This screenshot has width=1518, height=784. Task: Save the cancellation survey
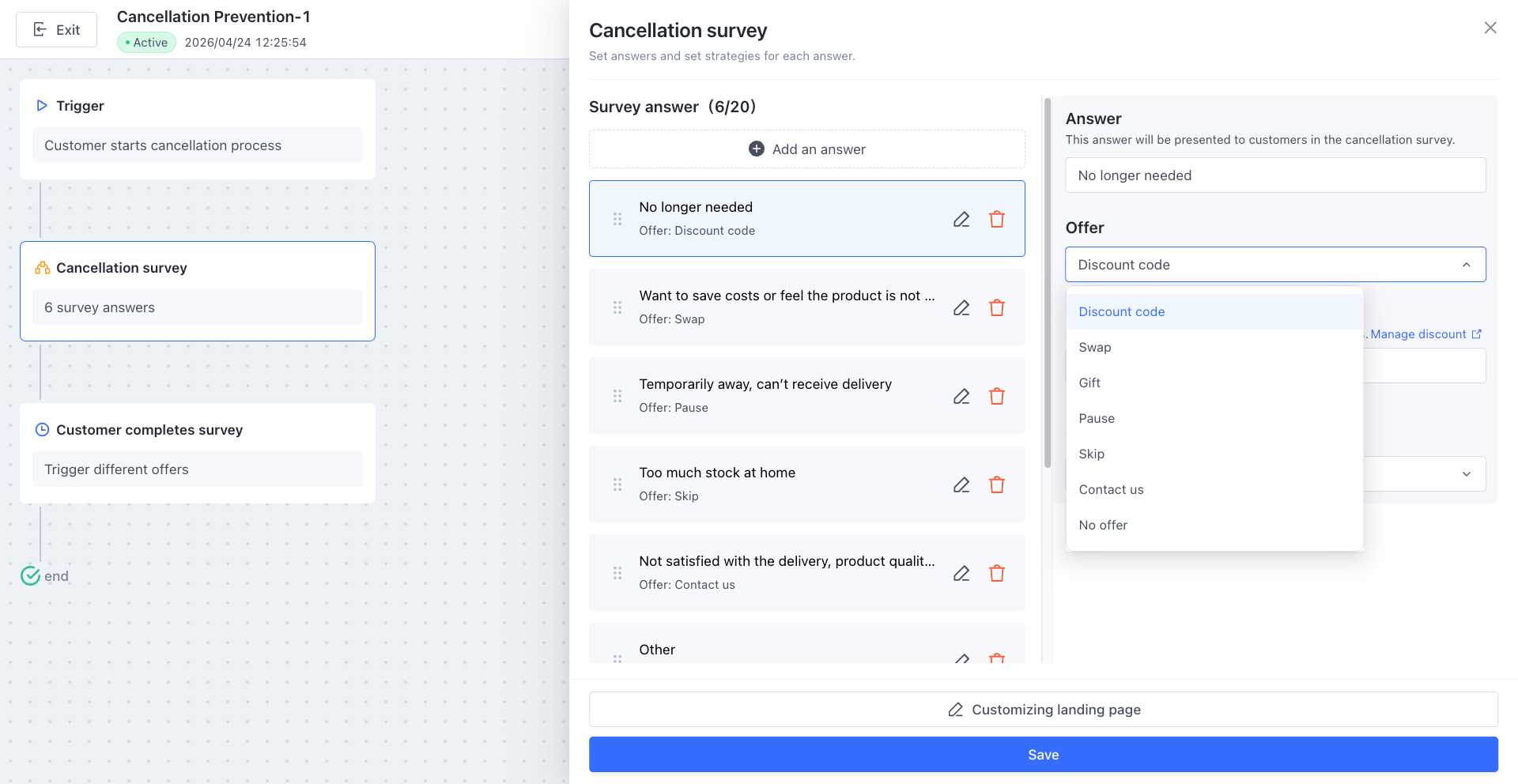point(1043,755)
